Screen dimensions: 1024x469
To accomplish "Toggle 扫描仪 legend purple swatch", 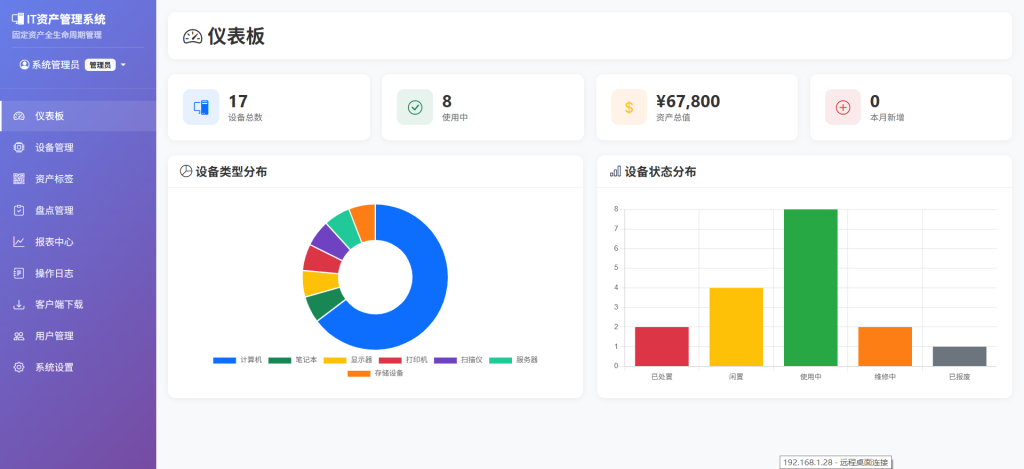I will 445,360.
